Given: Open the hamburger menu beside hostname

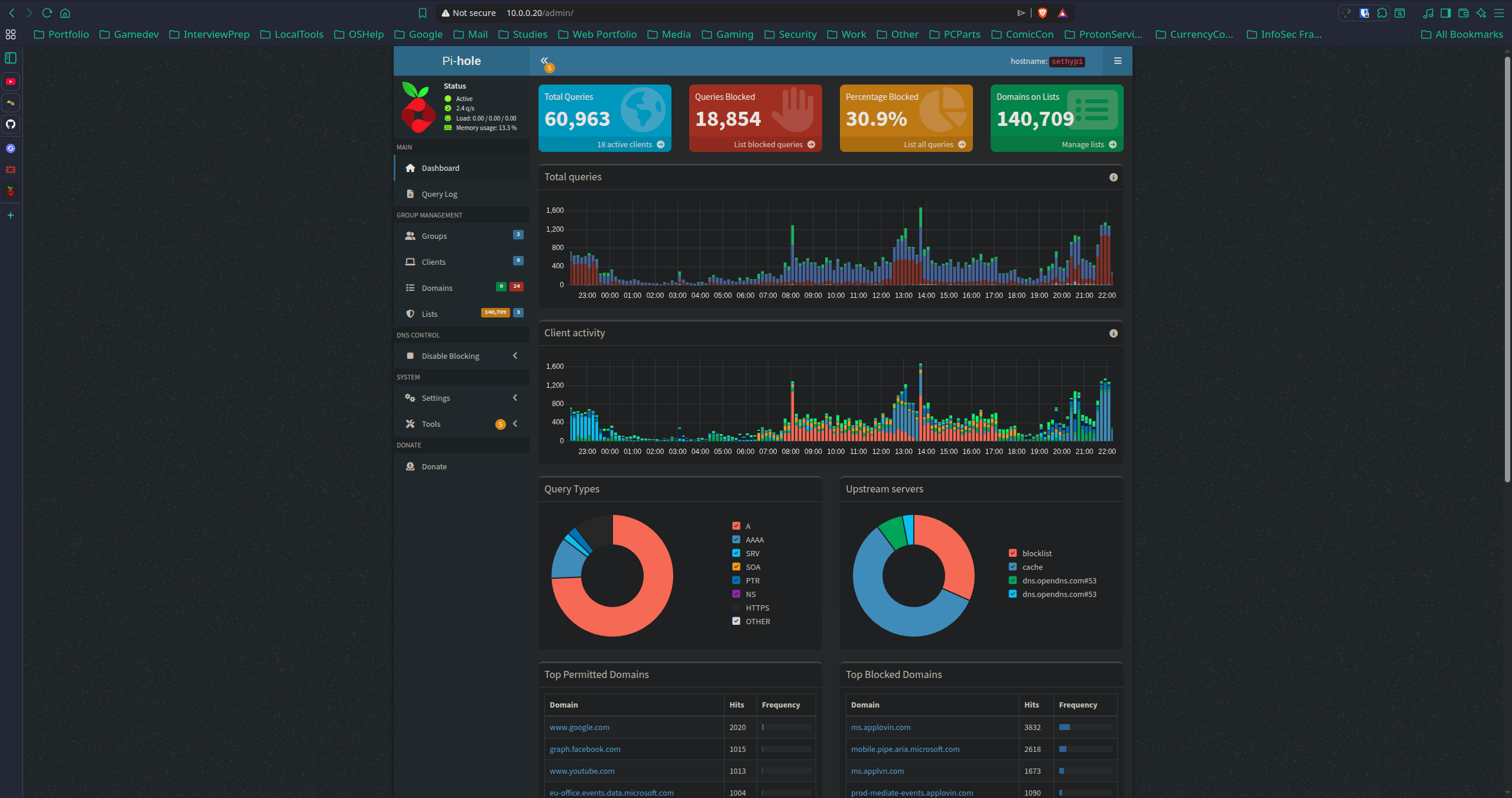Looking at the screenshot, I should 1117,61.
